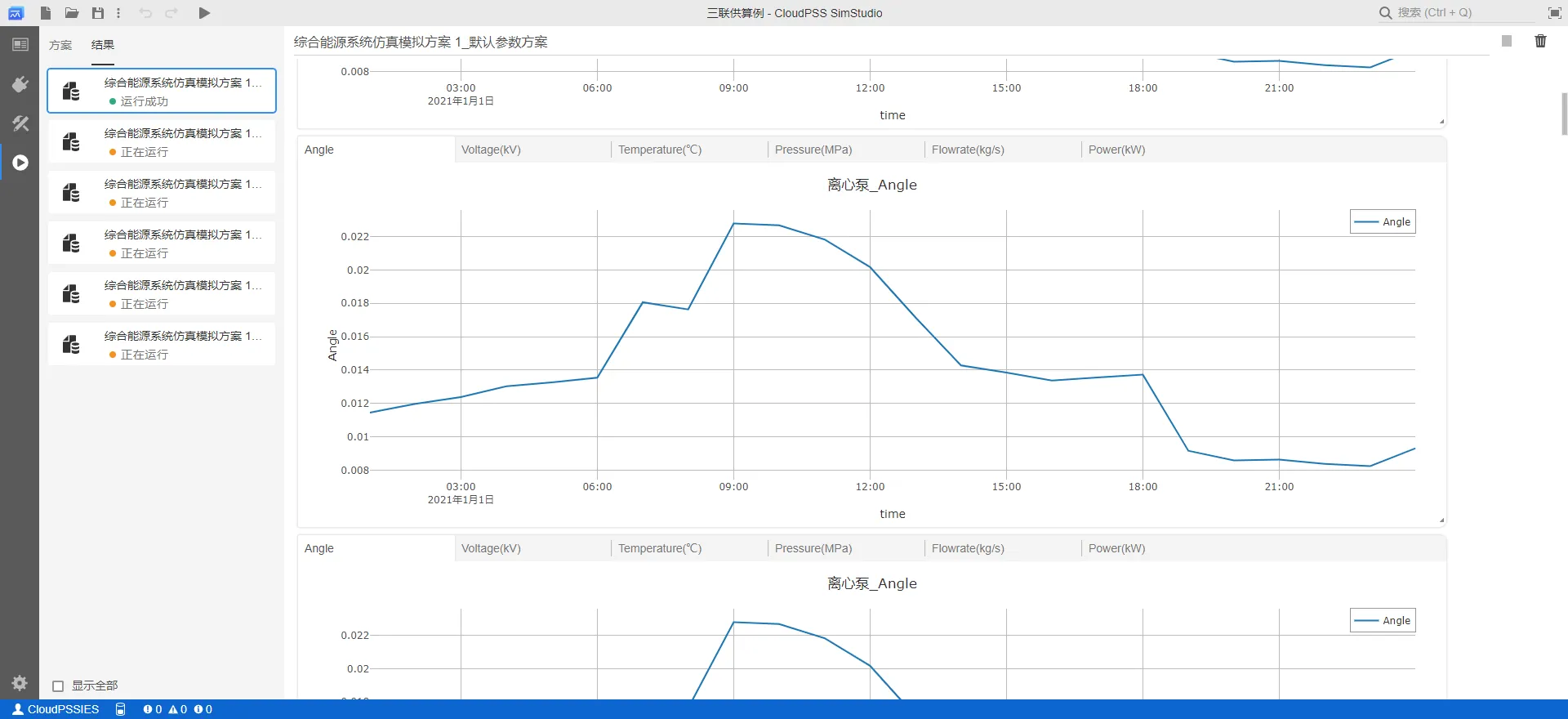1568x719 pixels.
Task: Click the CloudPSS logo icon
Action: [x=16, y=13]
